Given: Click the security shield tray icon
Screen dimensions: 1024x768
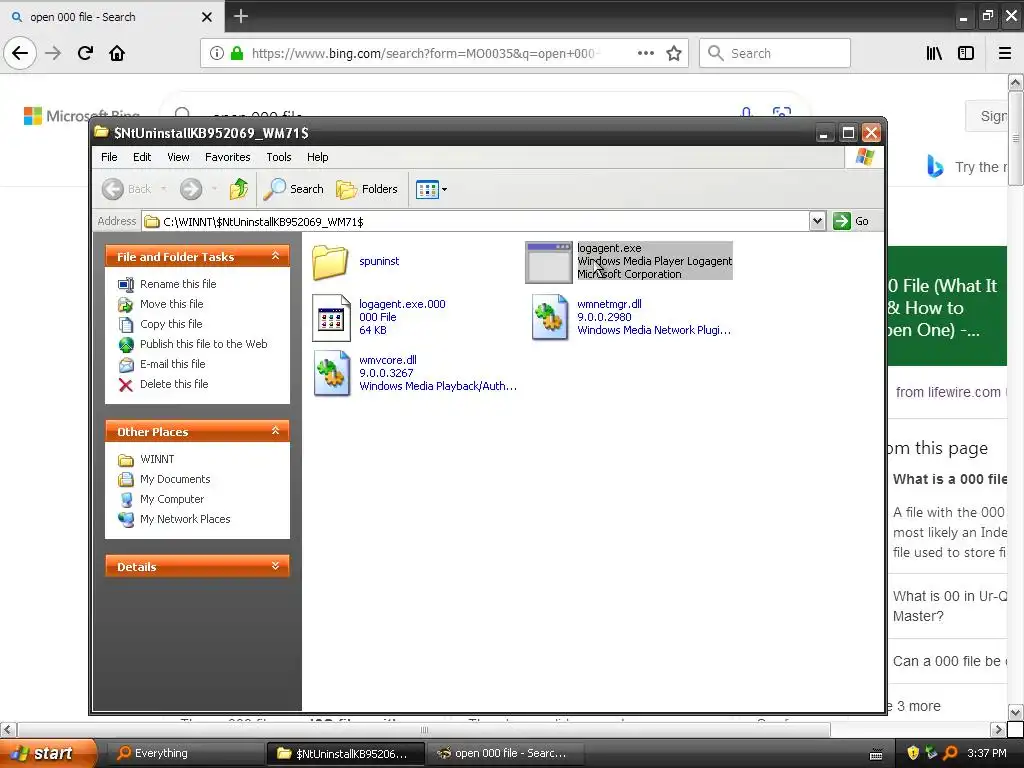Looking at the screenshot, I should coord(913,753).
